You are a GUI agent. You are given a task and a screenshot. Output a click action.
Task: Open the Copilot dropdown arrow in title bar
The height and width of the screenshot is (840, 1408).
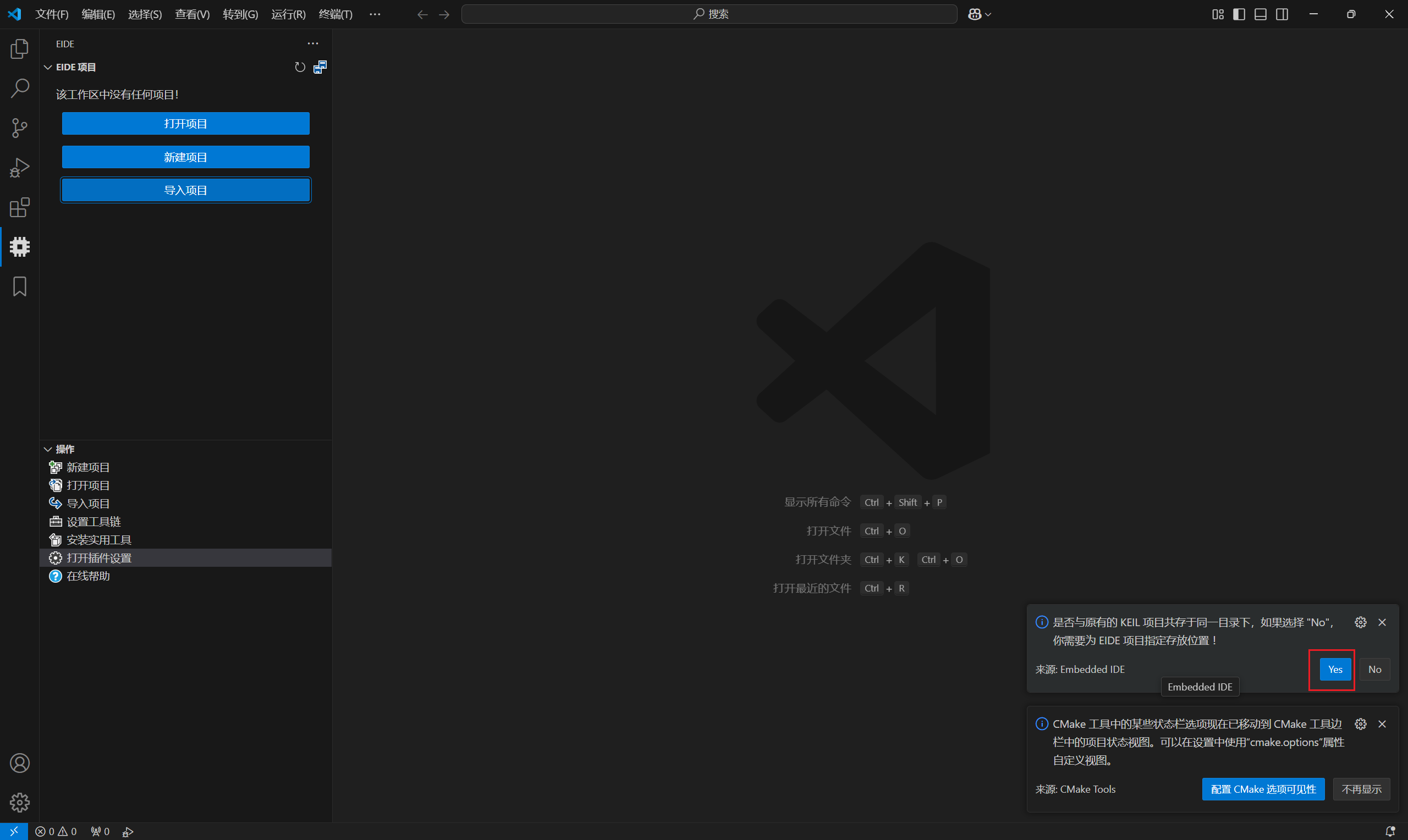988,14
